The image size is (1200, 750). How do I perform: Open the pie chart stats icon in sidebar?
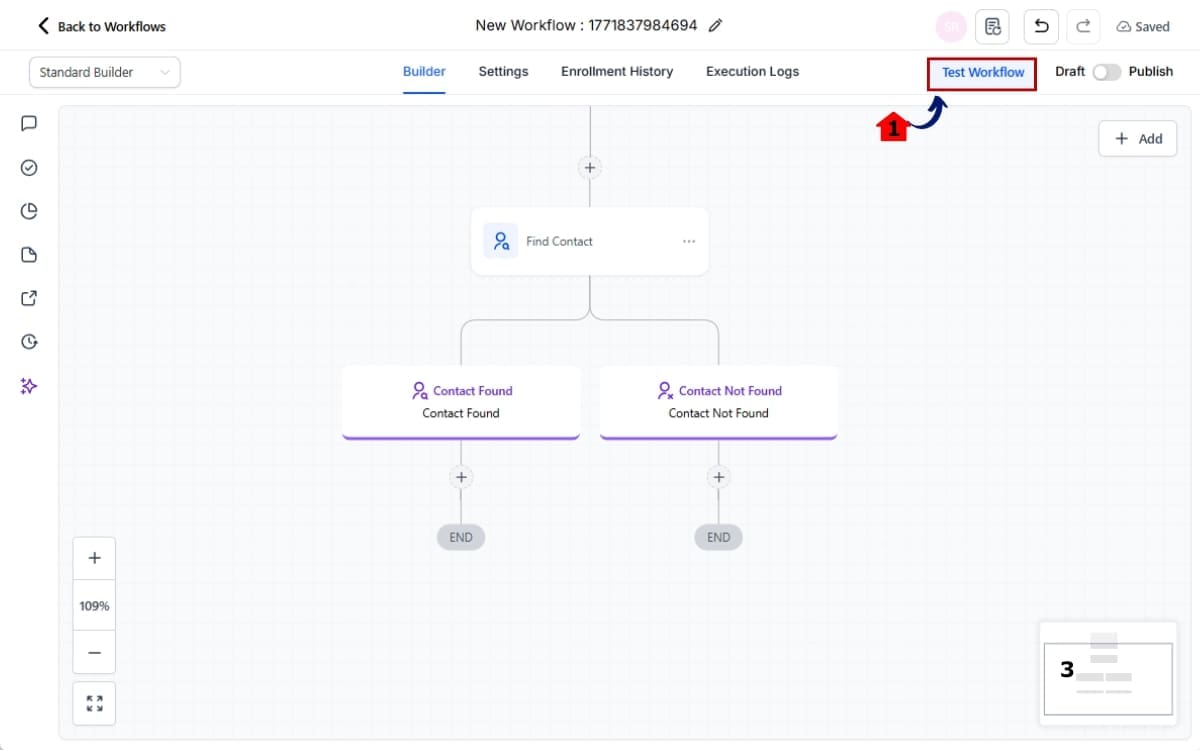pos(29,211)
